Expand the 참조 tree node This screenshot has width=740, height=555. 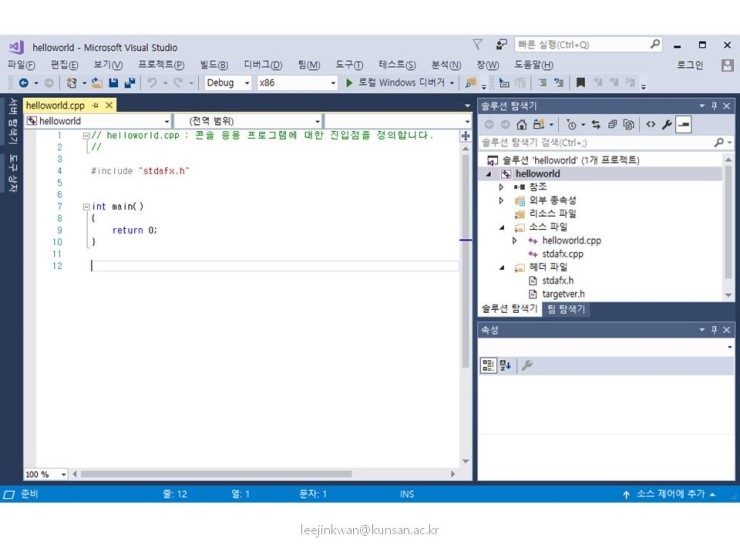coord(501,187)
